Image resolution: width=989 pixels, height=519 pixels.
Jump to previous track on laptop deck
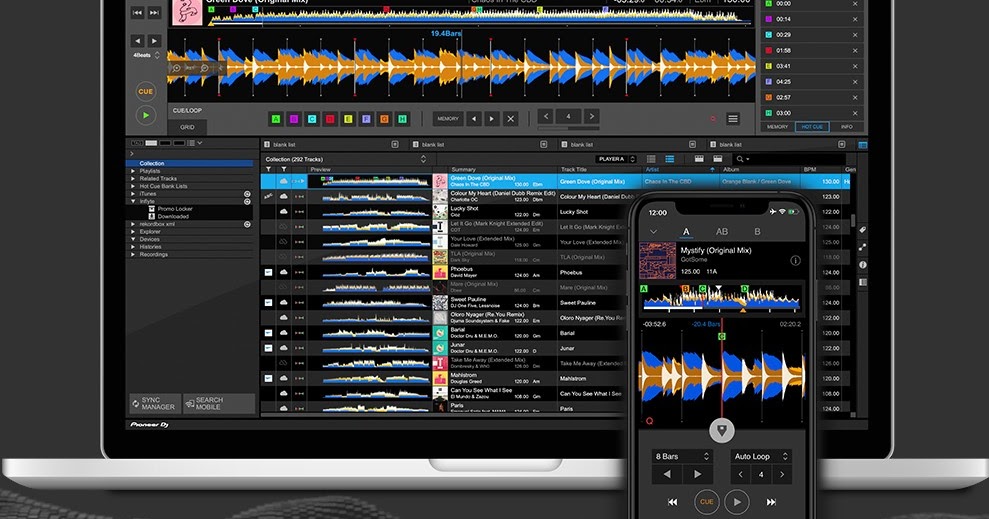138,12
